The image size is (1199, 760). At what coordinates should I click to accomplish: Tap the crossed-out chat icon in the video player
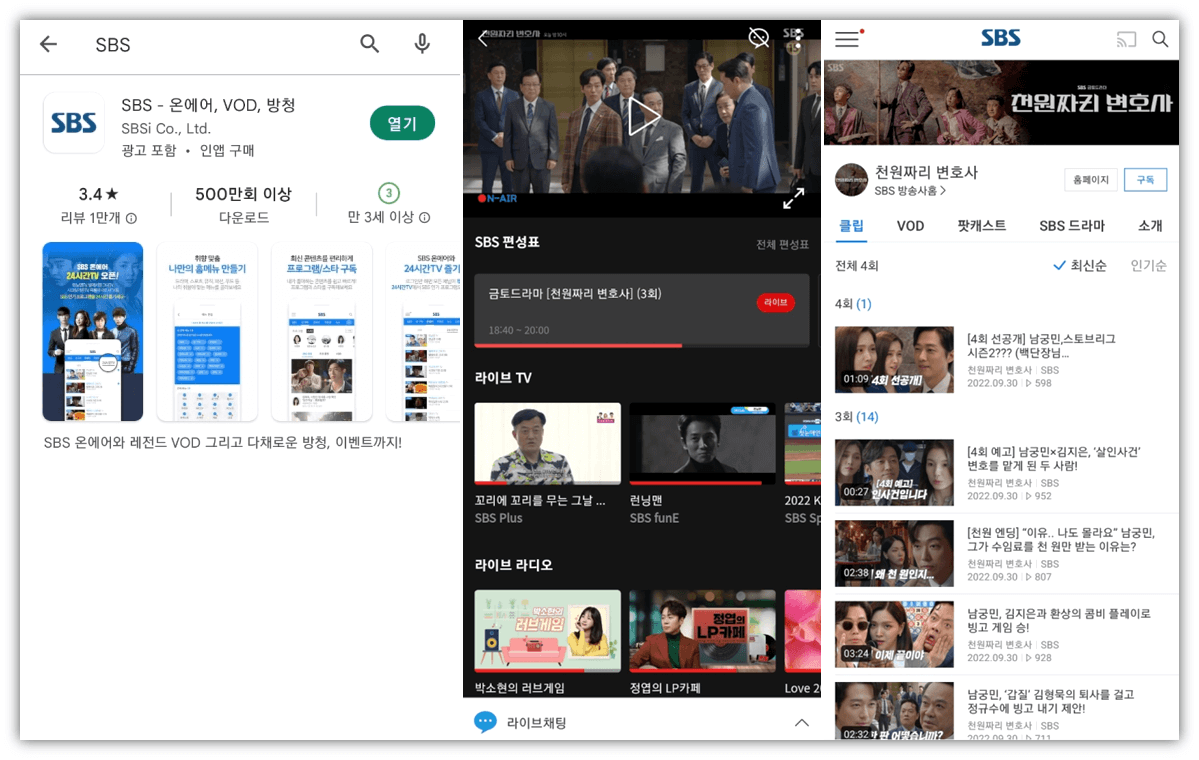pos(759,38)
